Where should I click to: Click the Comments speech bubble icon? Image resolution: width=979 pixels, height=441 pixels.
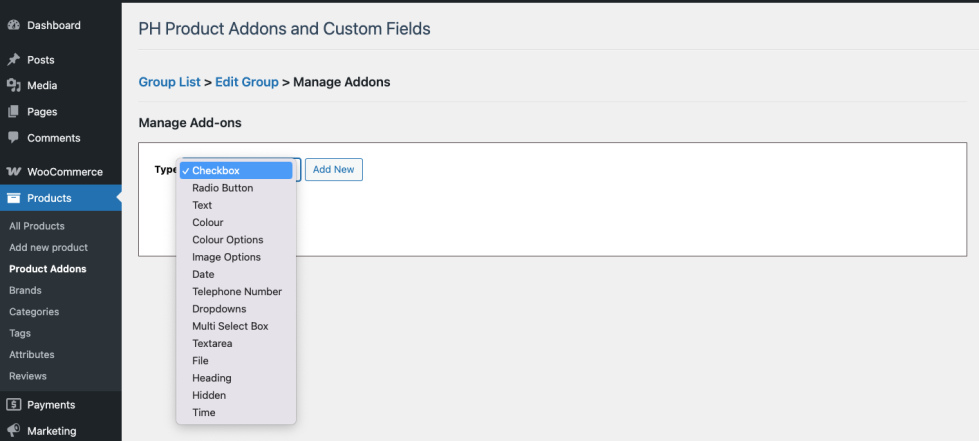[x=14, y=137]
